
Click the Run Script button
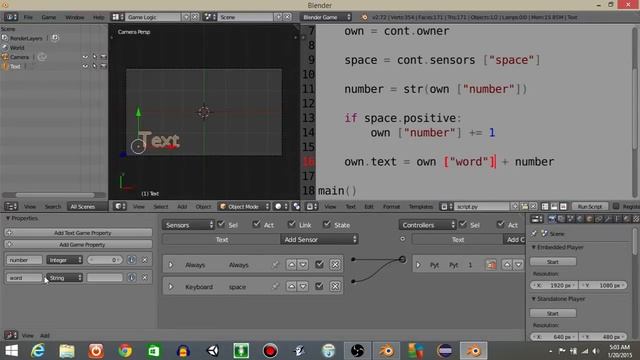coord(590,207)
